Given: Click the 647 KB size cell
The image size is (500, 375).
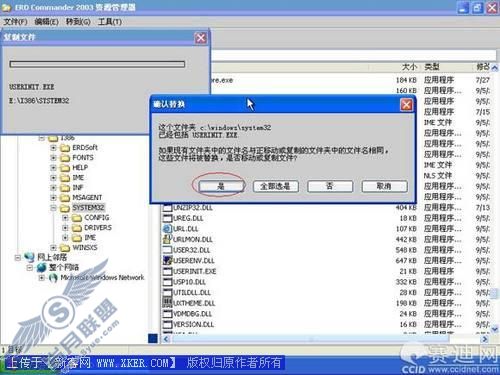Looking at the screenshot, I should [406, 261].
